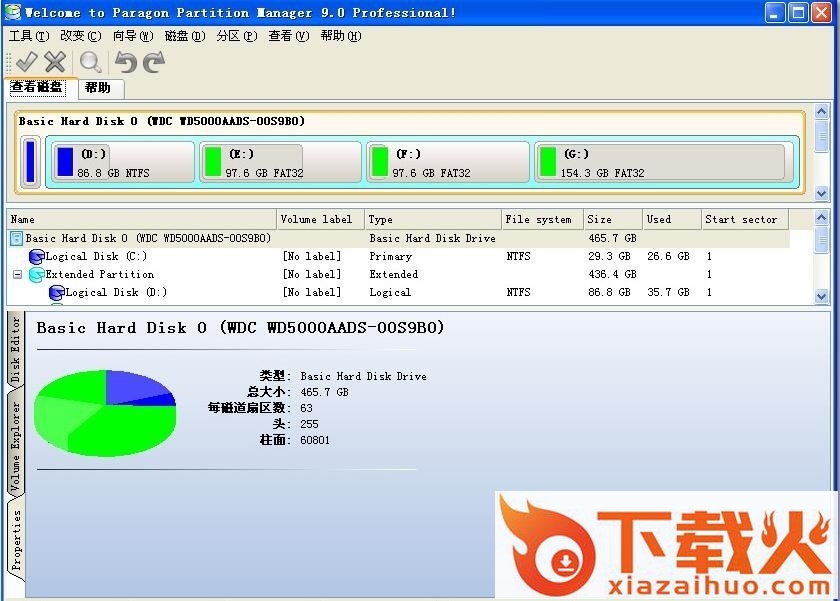Click the 436.4 GB size cell
840x601 pixels.
click(612, 275)
